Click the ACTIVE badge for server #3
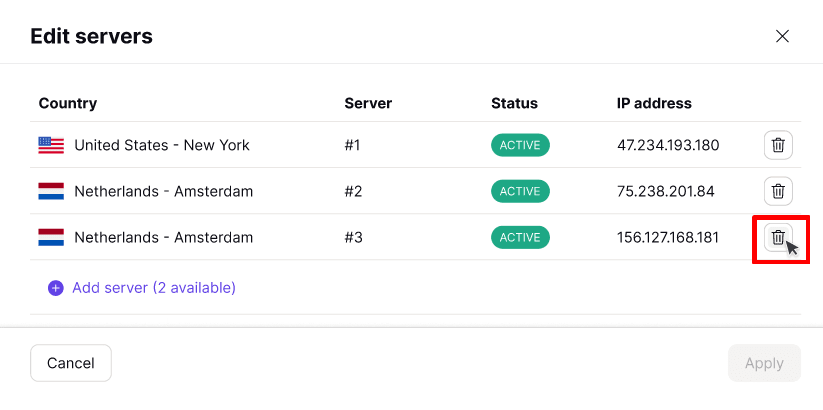The image size is (823, 410). point(520,238)
